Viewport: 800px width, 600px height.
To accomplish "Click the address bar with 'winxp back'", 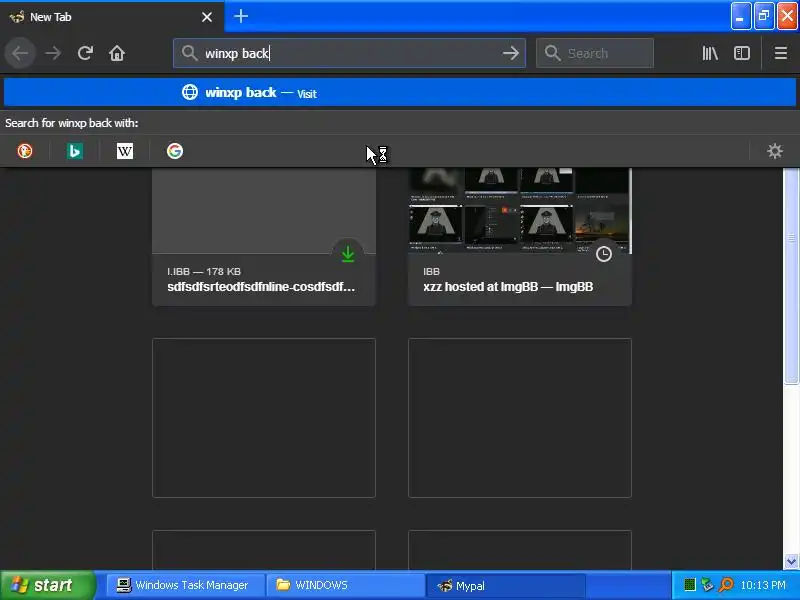I will (349, 53).
